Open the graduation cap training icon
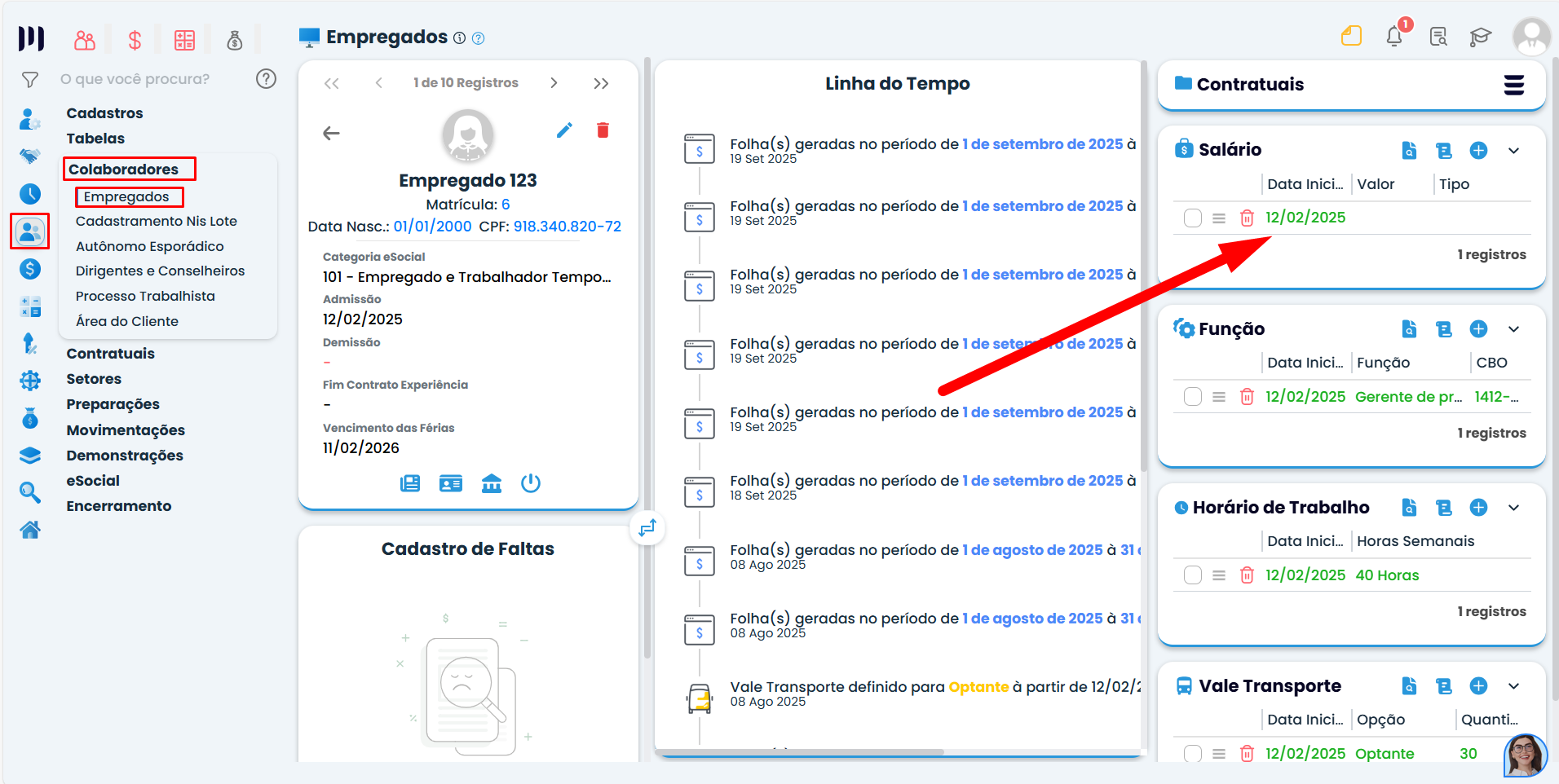Image resolution: width=1559 pixels, height=784 pixels. (x=1481, y=37)
